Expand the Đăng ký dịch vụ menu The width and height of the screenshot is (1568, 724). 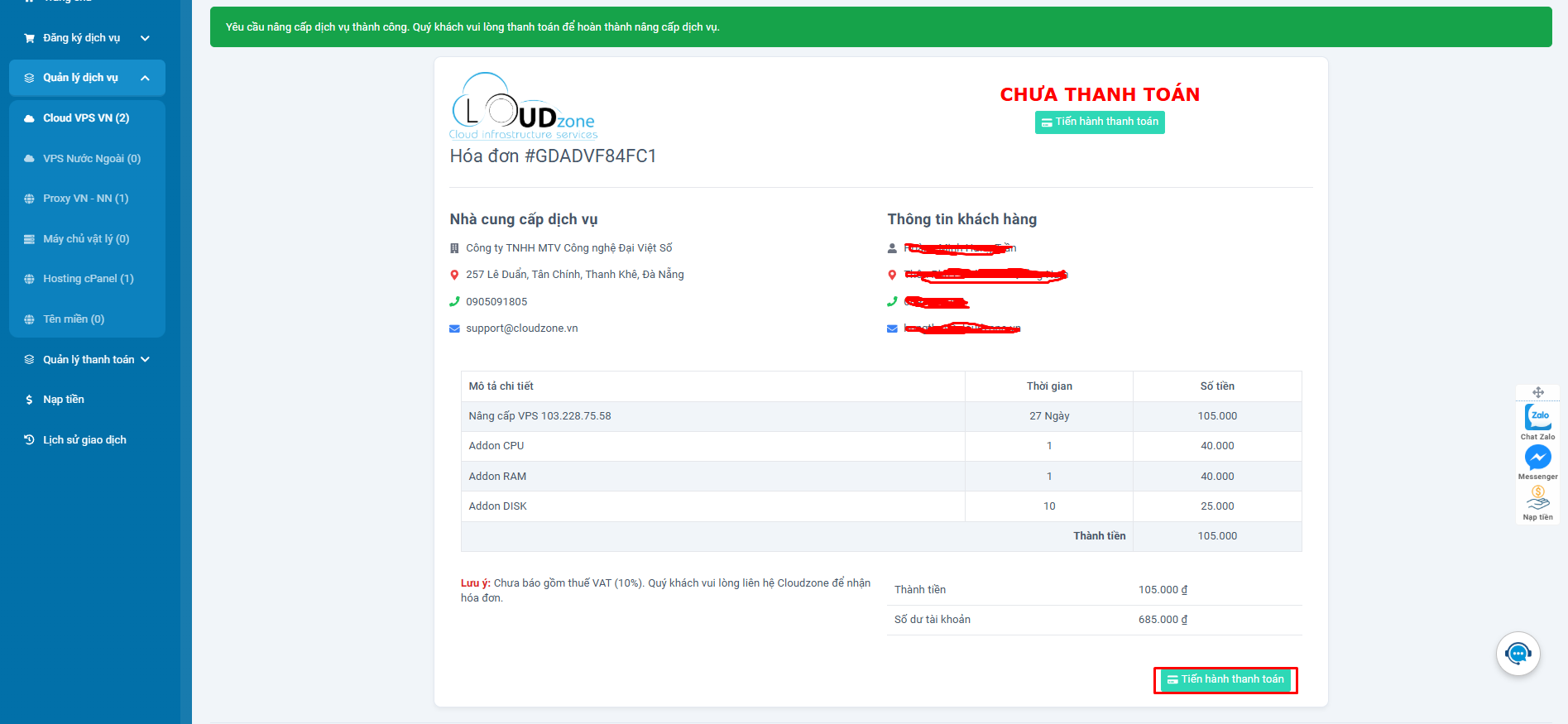coord(87,38)
